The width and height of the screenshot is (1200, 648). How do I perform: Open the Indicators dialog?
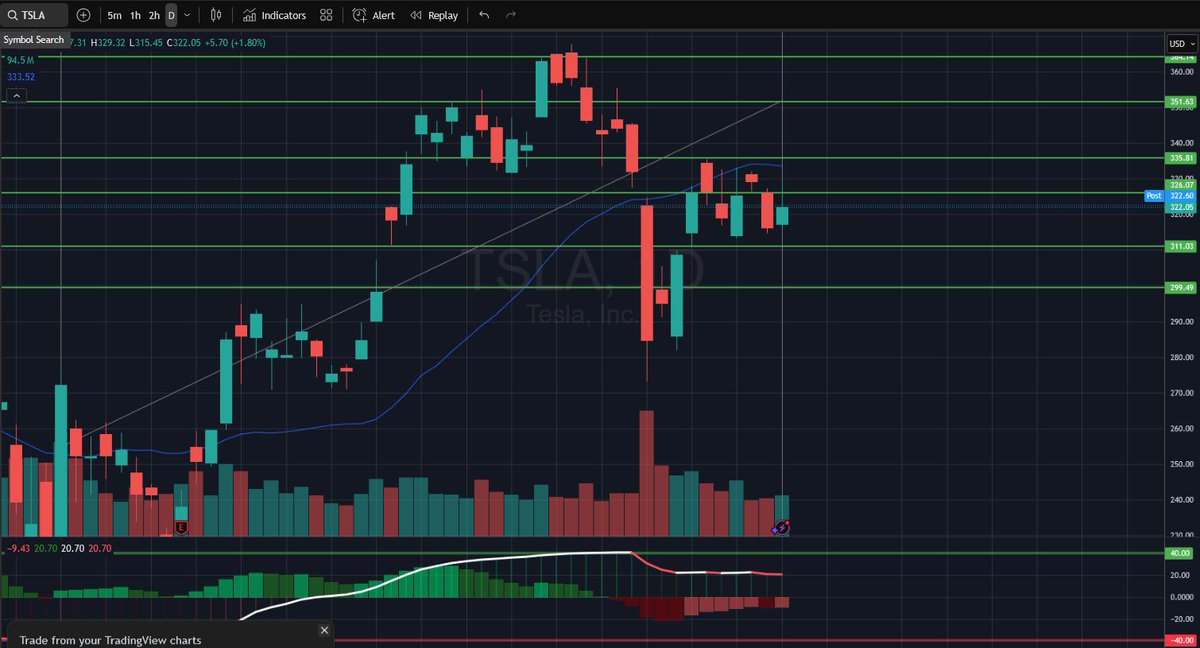click(x=274, y=15)
